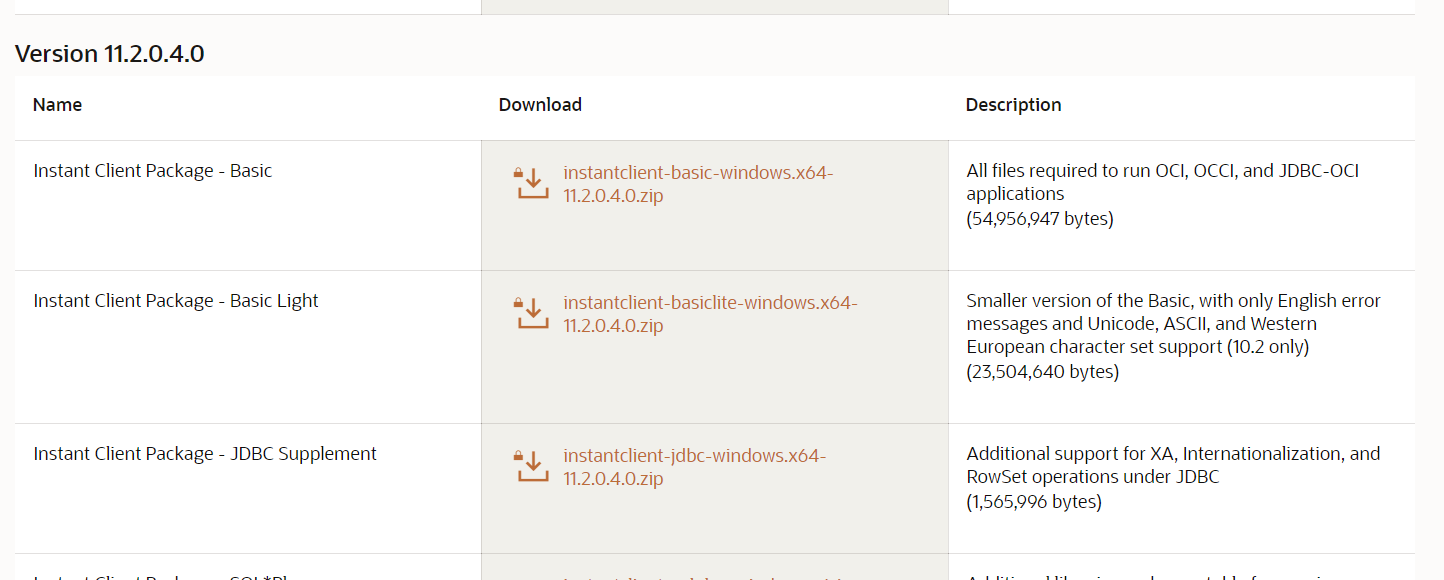Select the Version 11.2.0.4.0 heading
This screenshot has height=580, width=1444.
(110, 54)
